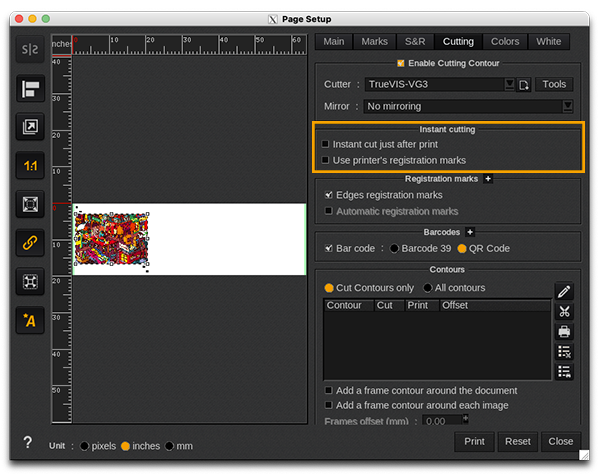Check Use printer's registration marks
The width and height of the screenshot is (600, 474).
(325, 160)
